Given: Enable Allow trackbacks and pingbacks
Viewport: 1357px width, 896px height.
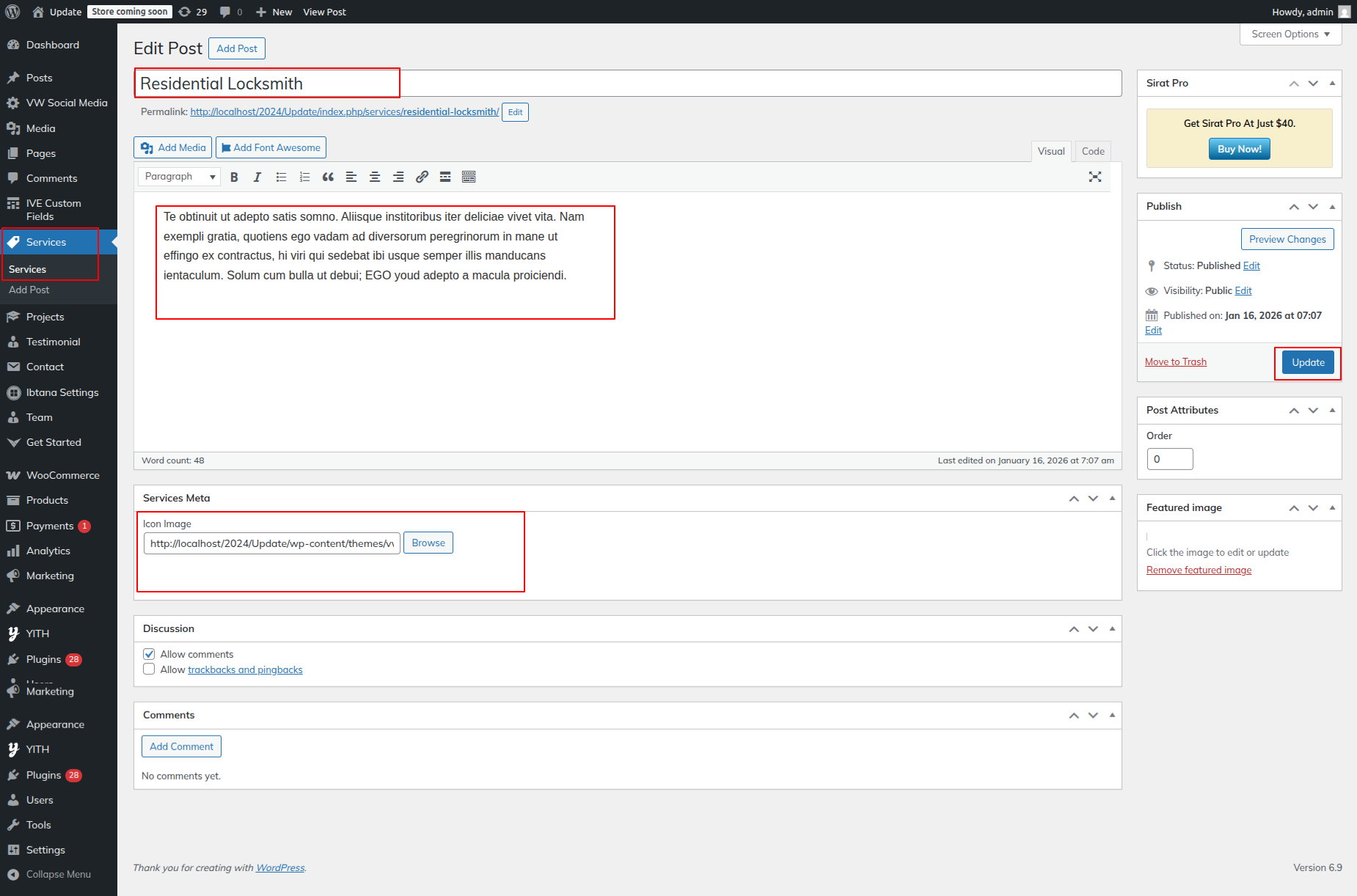Looking at the screenshot, I should tap(149, 669).
